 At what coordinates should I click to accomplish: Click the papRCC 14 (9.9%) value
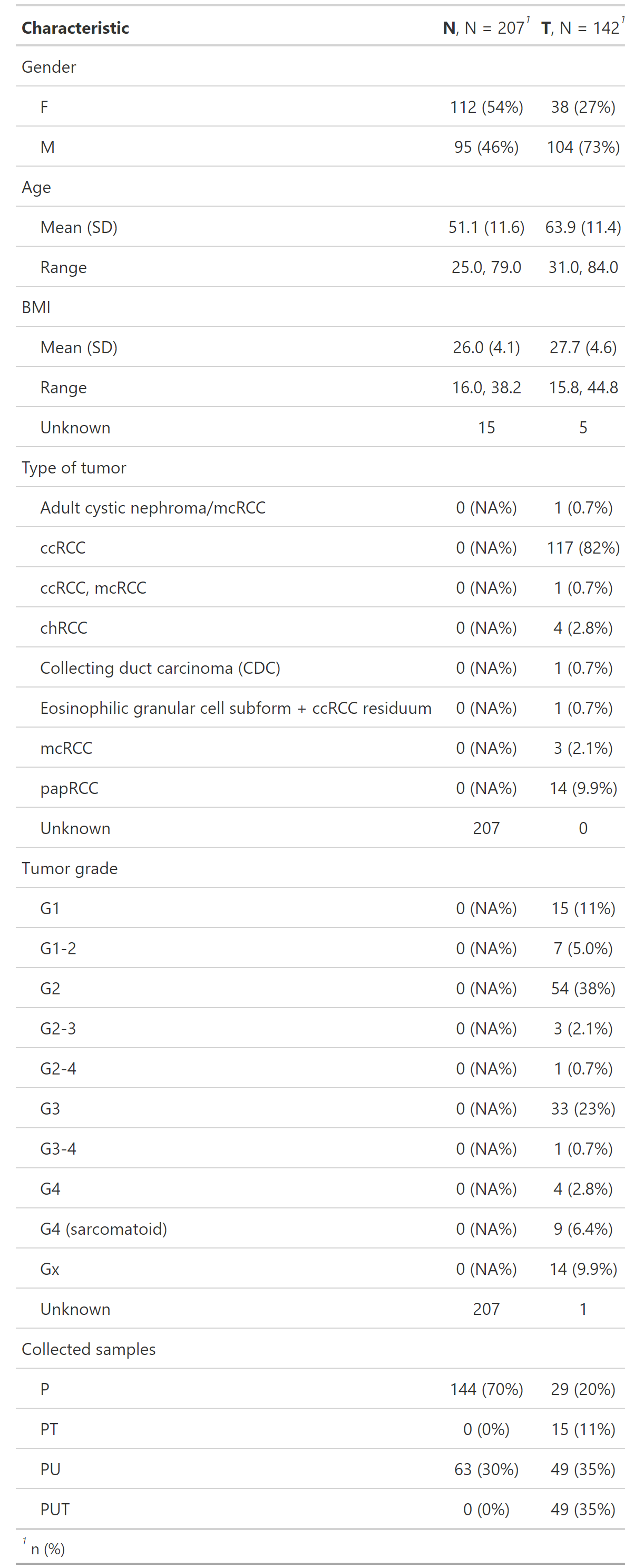pyautogui.click(x=582, y=788)
